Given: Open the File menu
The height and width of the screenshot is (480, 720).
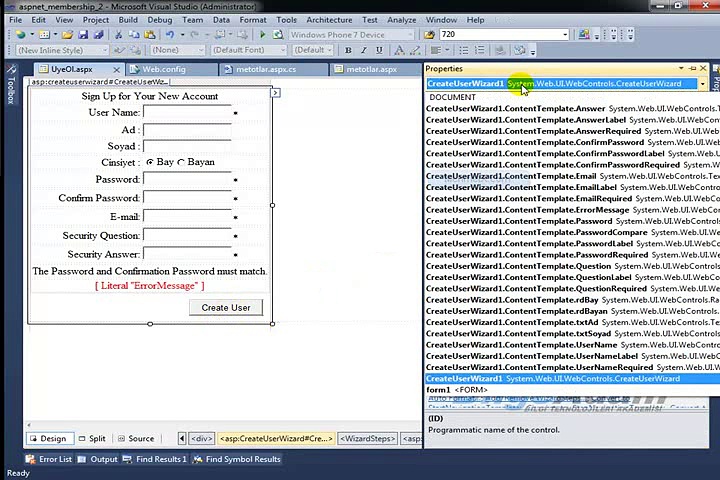Looking at the screenshot, I should (15, 20).
